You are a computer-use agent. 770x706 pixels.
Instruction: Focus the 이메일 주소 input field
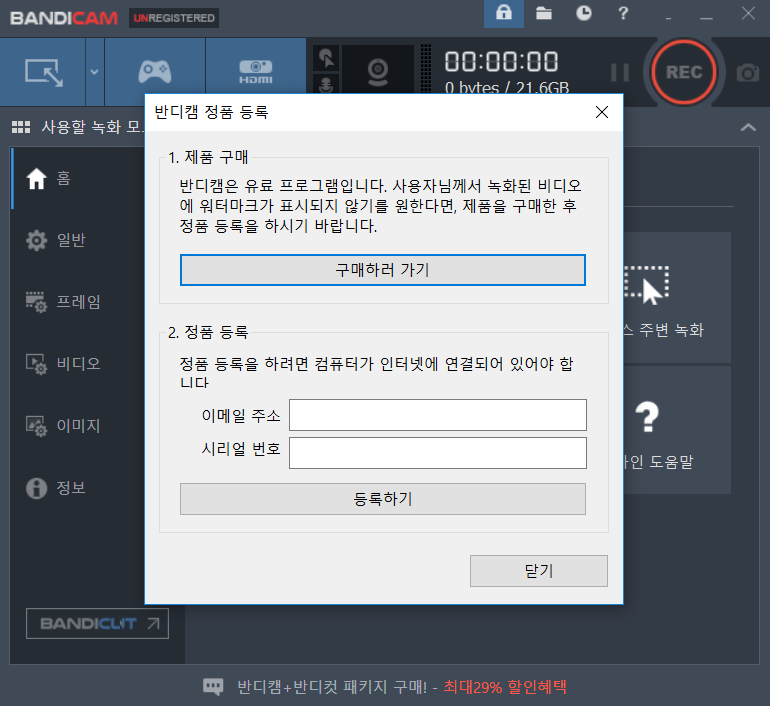point(438,415)
